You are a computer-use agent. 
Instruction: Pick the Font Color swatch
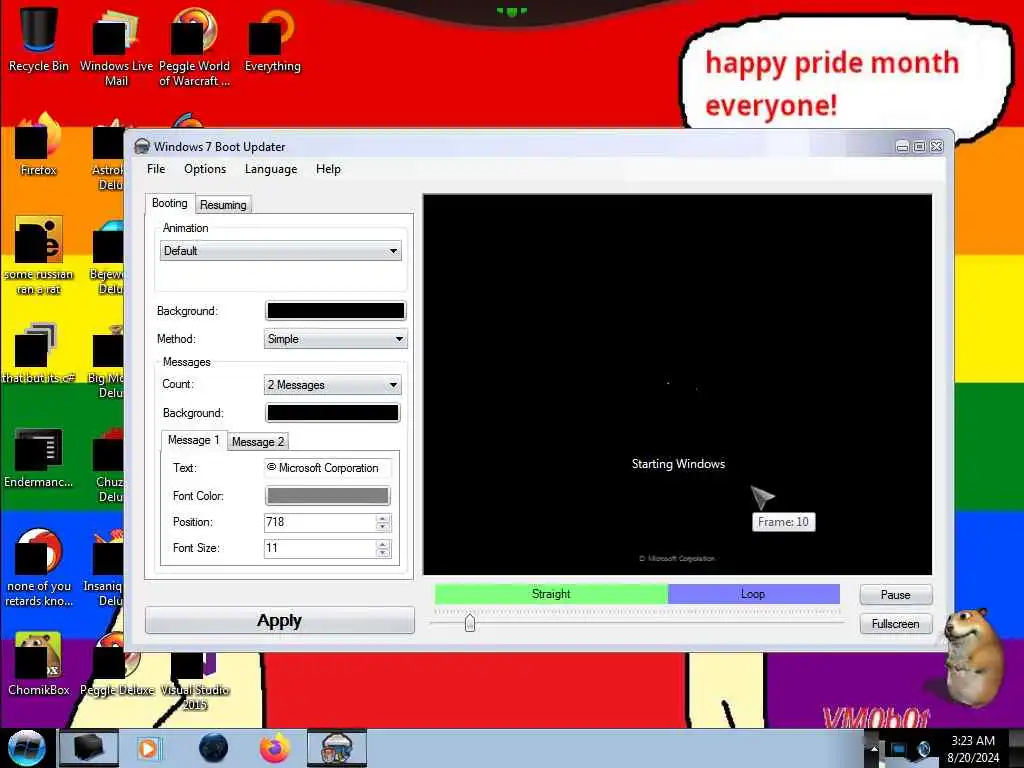pyautogui.click(x=327, y=496)
